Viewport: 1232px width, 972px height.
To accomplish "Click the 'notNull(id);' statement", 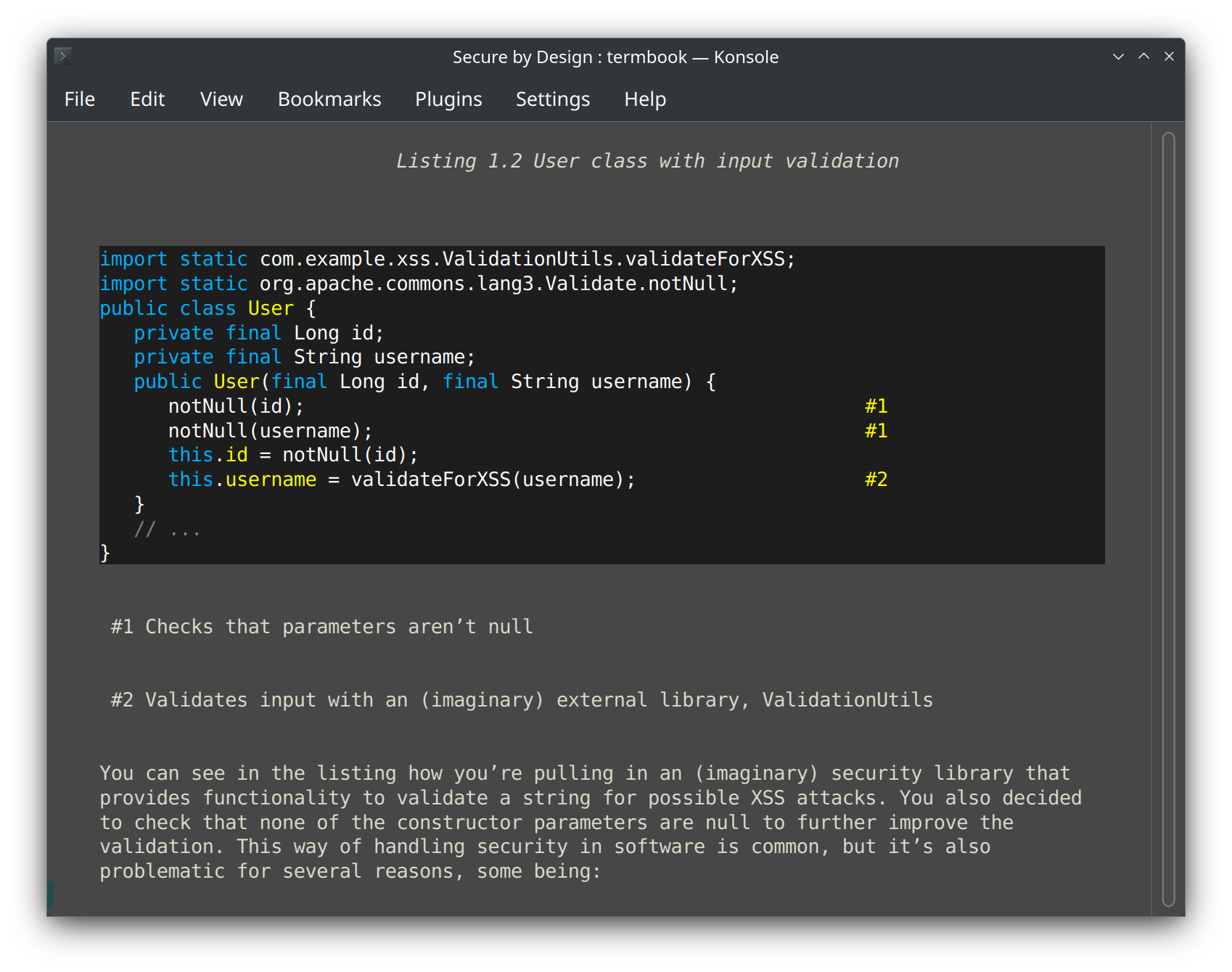I will (237, 406).
